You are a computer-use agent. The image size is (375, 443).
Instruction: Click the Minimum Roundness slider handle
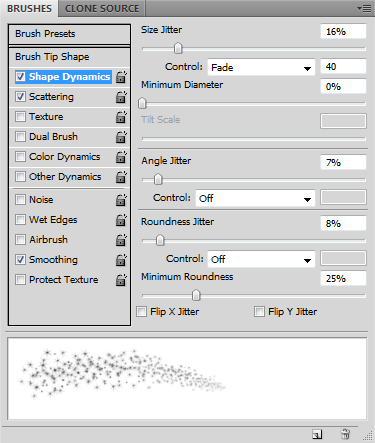[196, 295]
